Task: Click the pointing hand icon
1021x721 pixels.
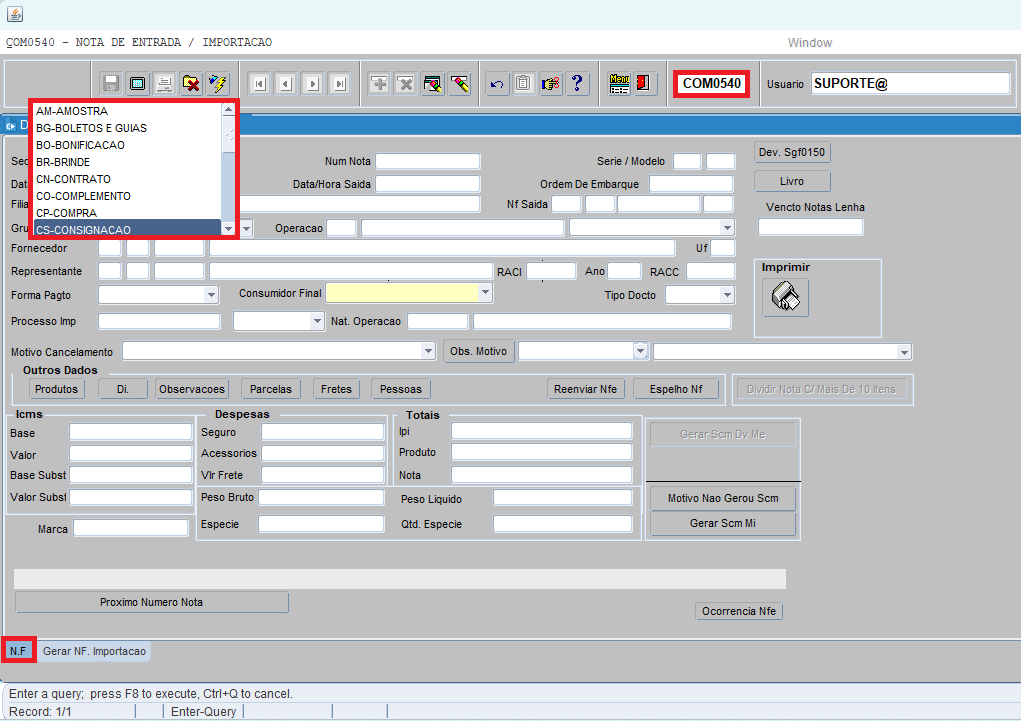Action: 550,83
